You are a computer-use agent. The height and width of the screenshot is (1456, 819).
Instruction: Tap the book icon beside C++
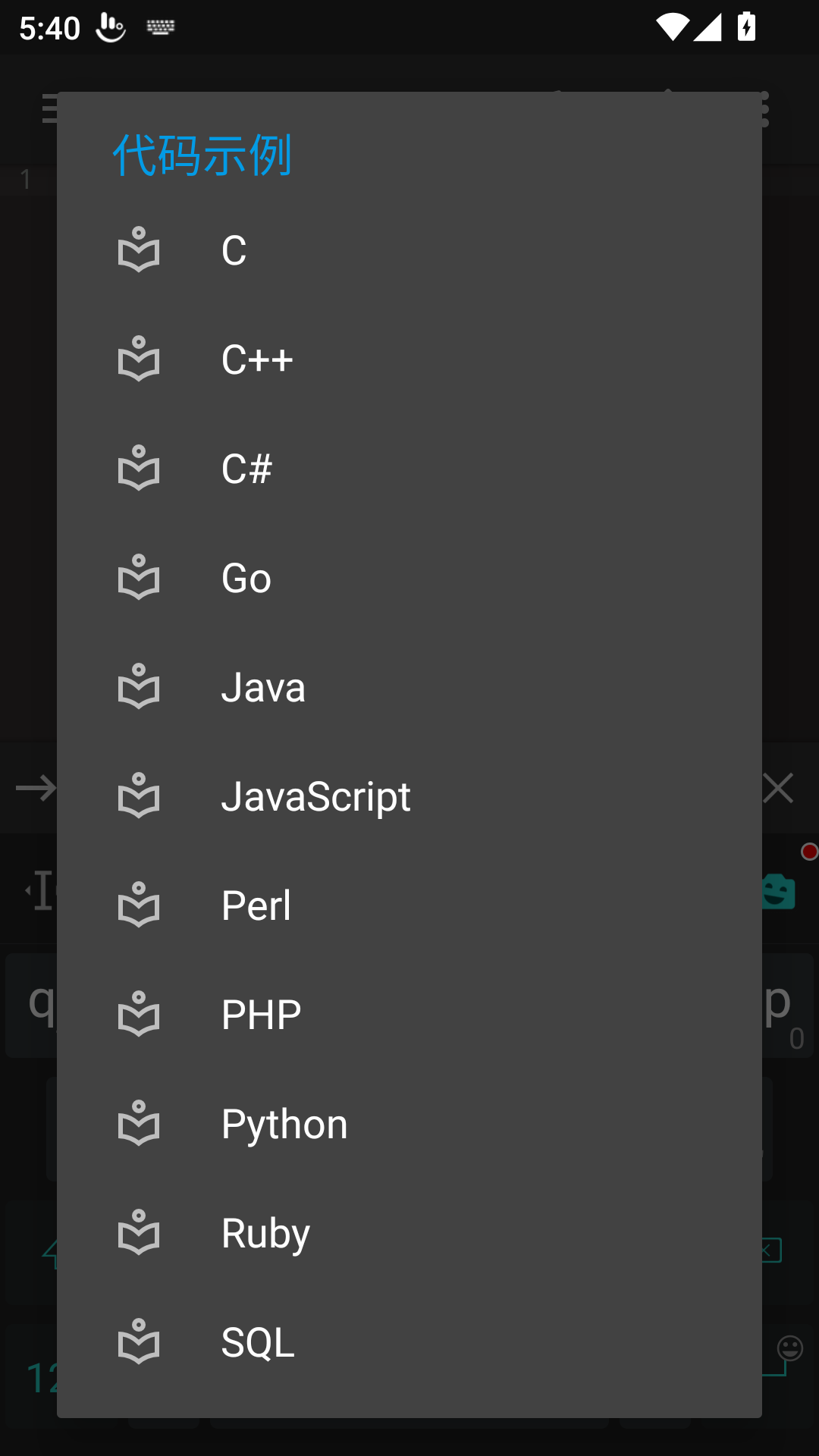click(139, 359)
